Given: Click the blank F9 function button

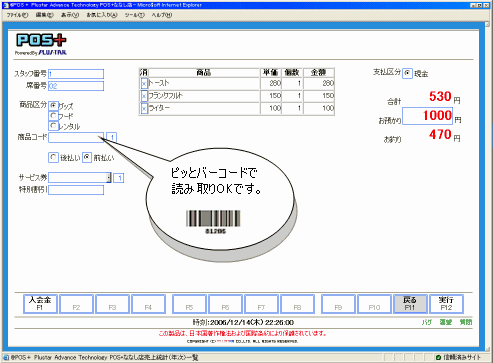Looking at the screenshot, I should click(338, 304).
